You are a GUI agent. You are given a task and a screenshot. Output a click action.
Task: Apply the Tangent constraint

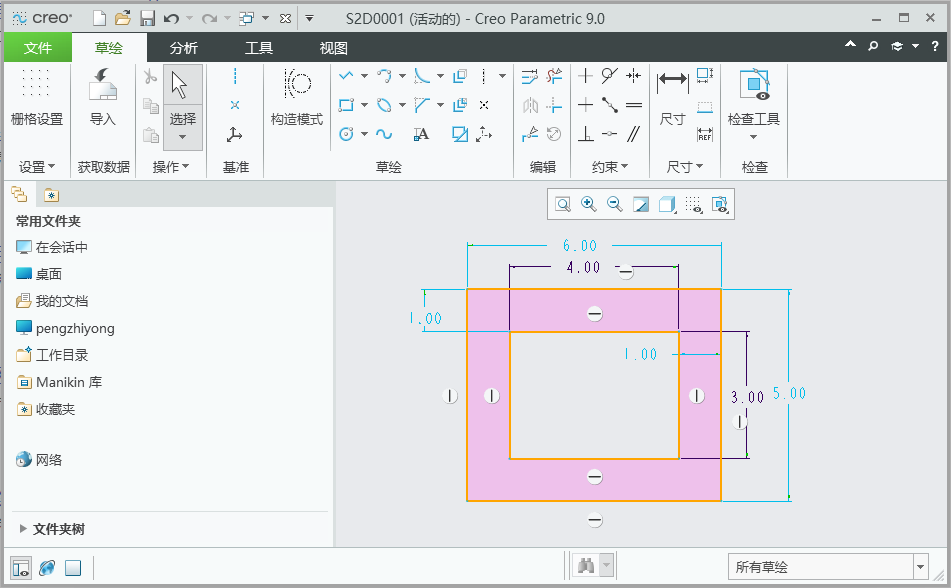[610, 76]
